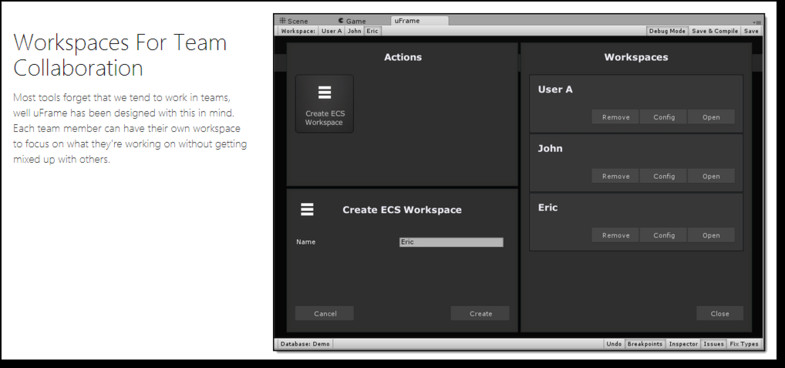Viewport: 785px width, 368px height.
Task: Open the User A workspace from toolbar
Action: point(331,31)
